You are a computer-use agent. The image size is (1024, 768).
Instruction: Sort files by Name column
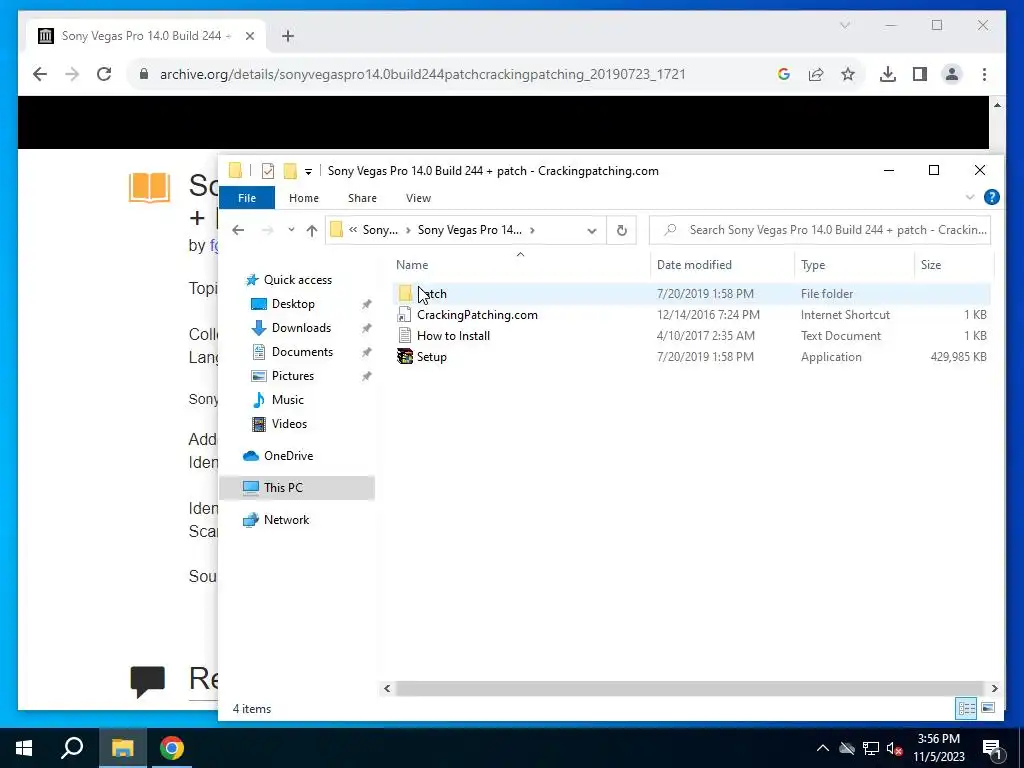[x=412, y=264]
